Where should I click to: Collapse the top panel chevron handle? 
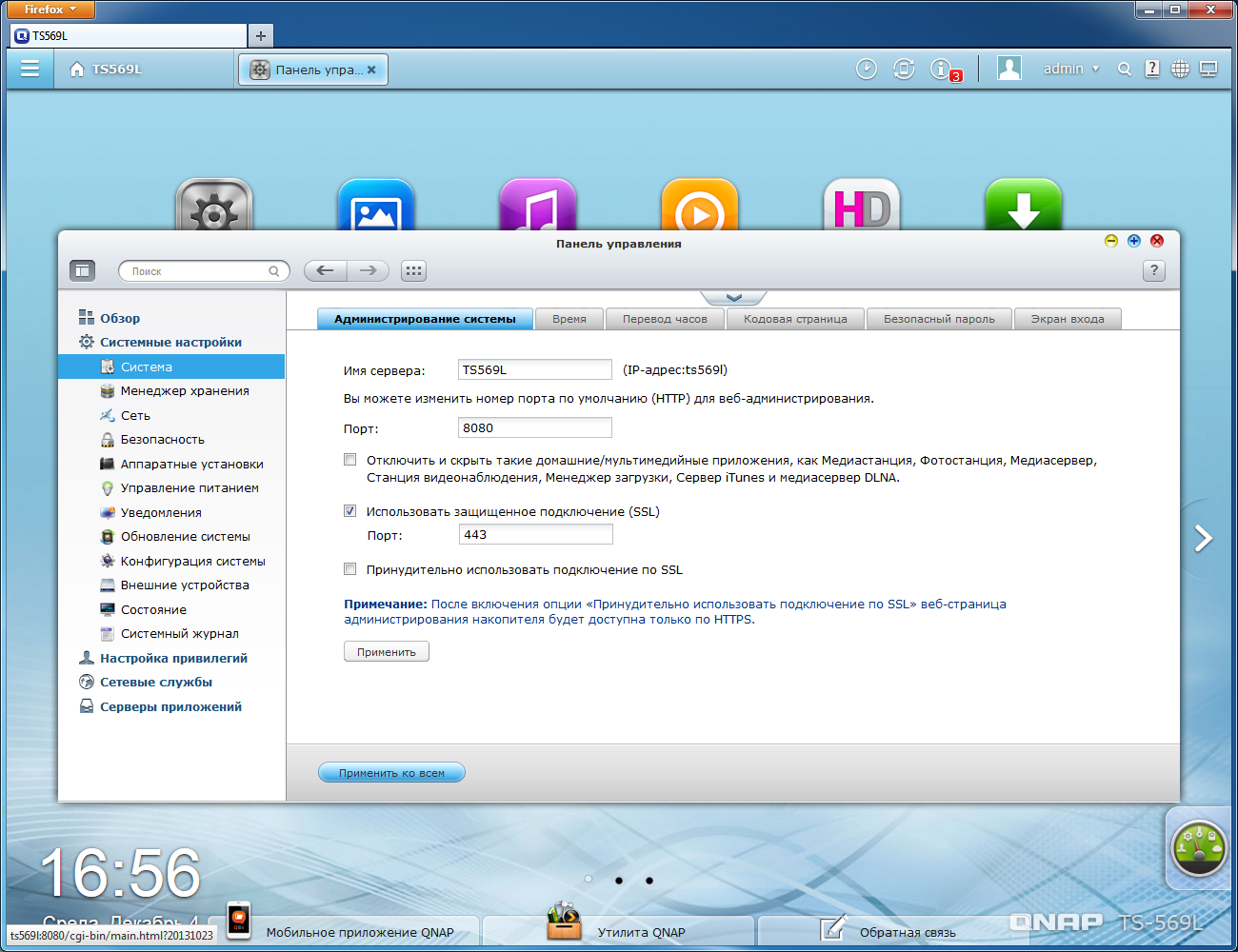(x=733, y=298)
